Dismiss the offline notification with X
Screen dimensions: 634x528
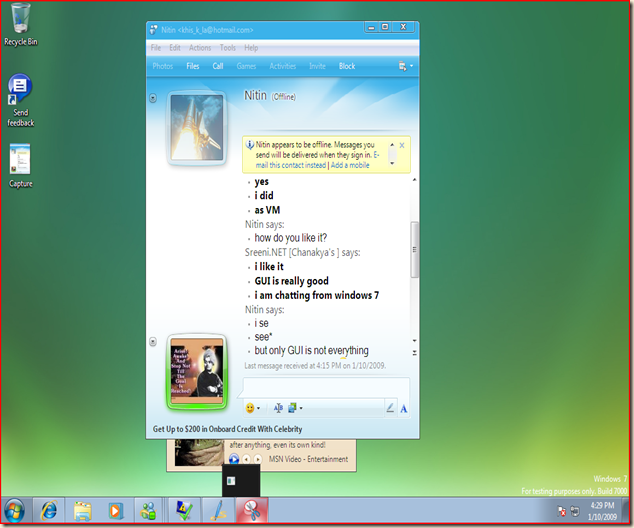(402, 146)
